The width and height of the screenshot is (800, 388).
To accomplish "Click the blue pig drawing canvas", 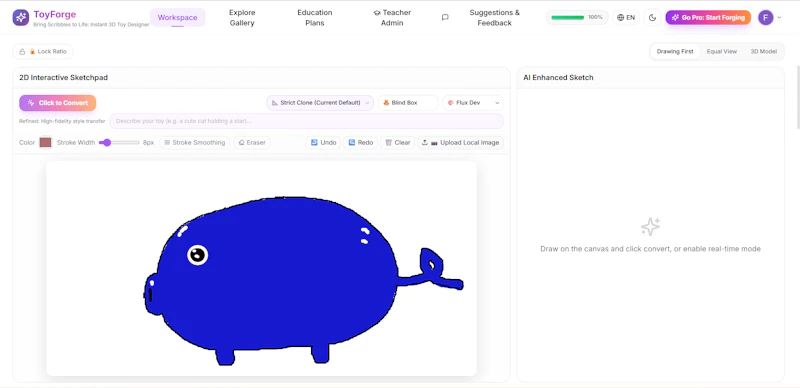I will coord(261,269).
